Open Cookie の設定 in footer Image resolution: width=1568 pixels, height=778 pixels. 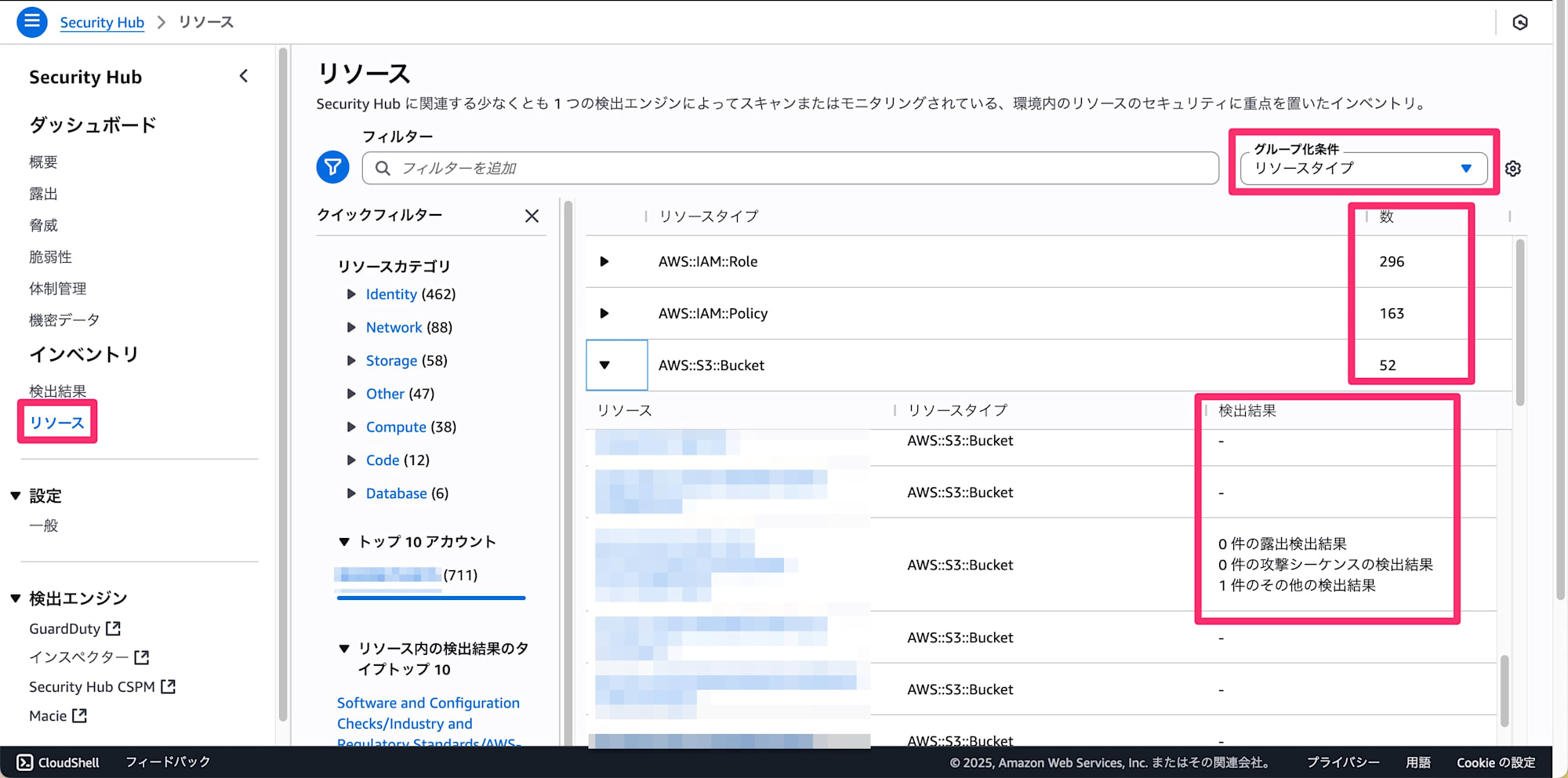[1496, 762]
